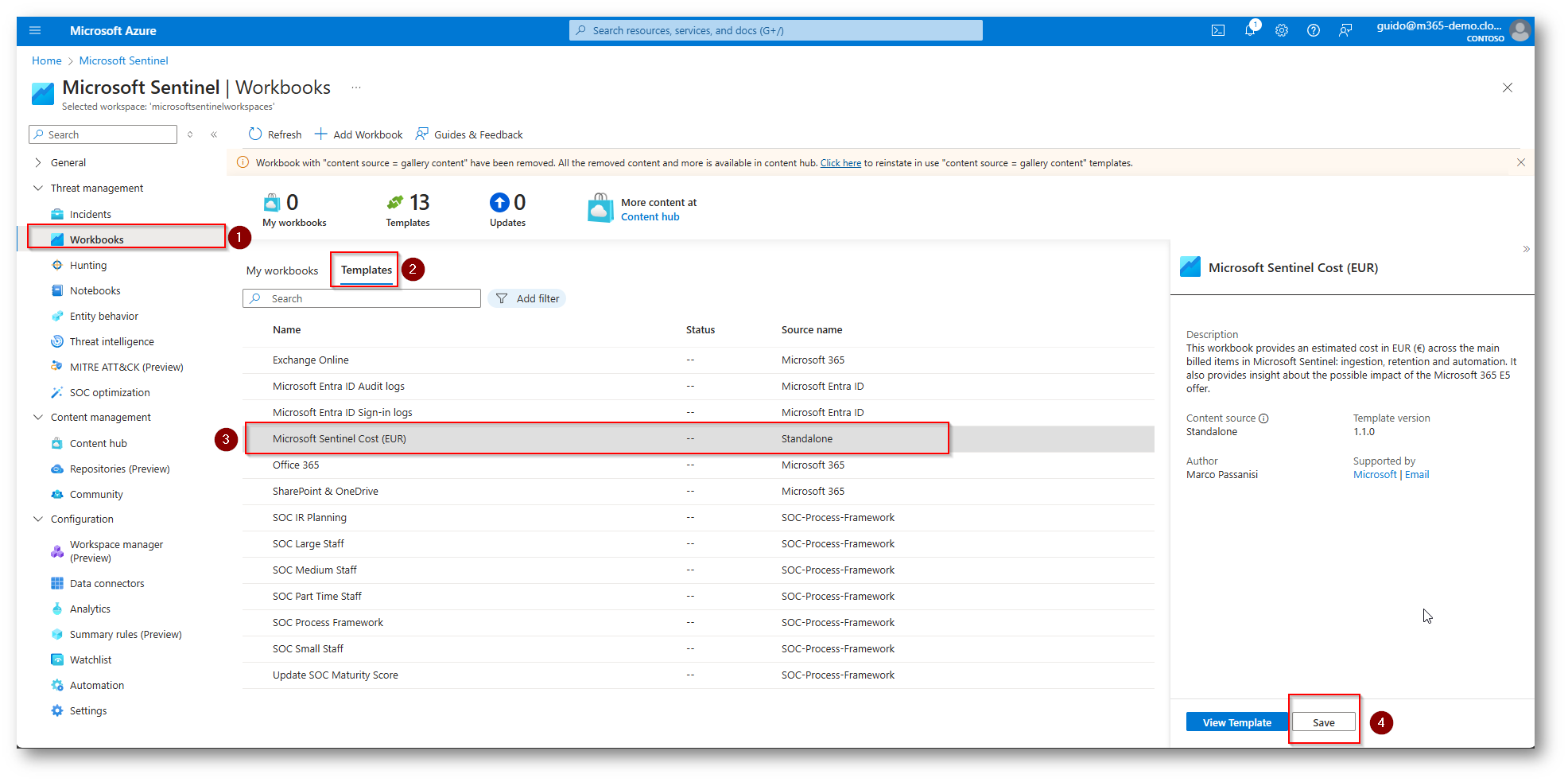
Task: Open Notebooks in the sidebar
Action: 95,290
